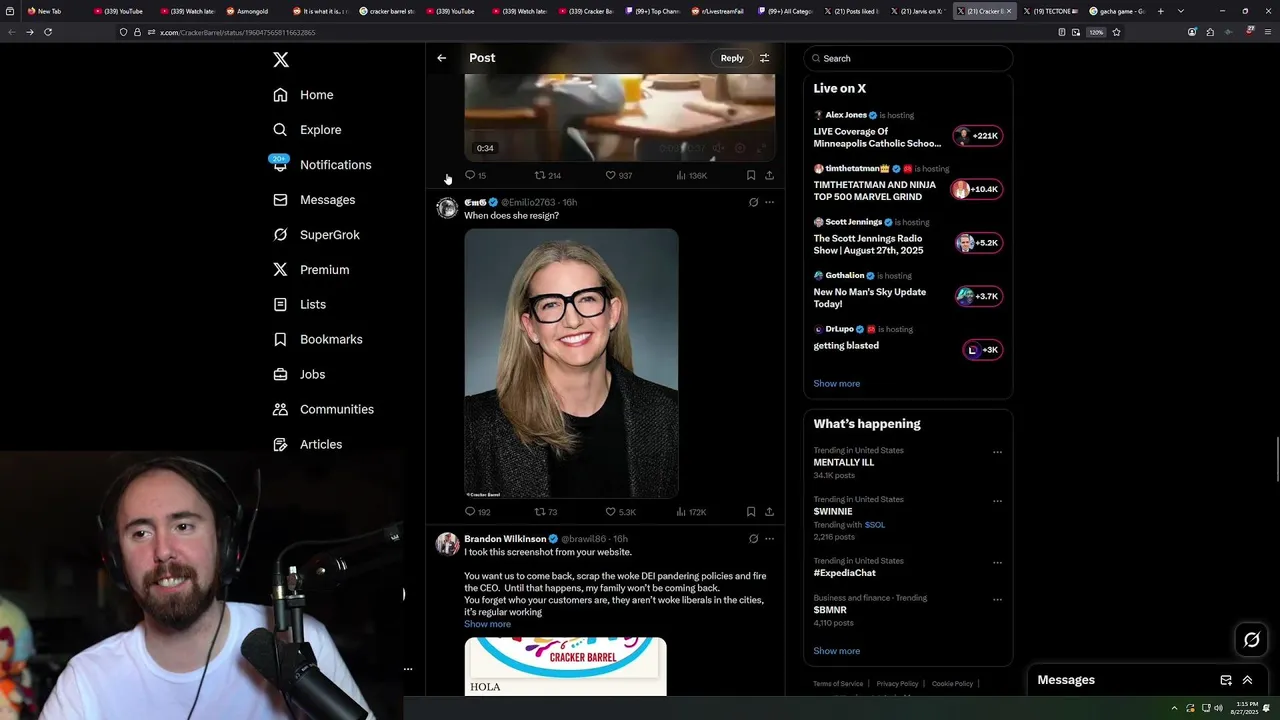Viewport: 1280px width, 720px height.
Task: Click the Reply button in Post header
Action: [x=732, y=58]
